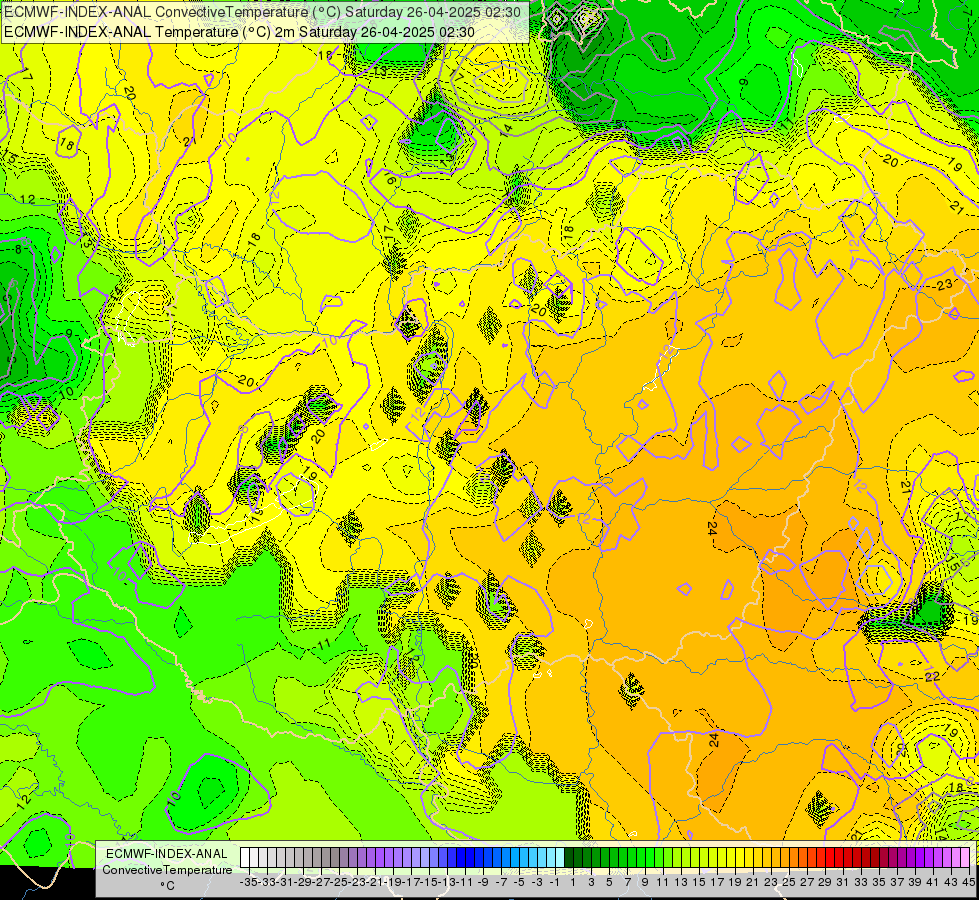Click the -33 legend scale value
This screenshot has height=900, width=979.
pos(267,883)
